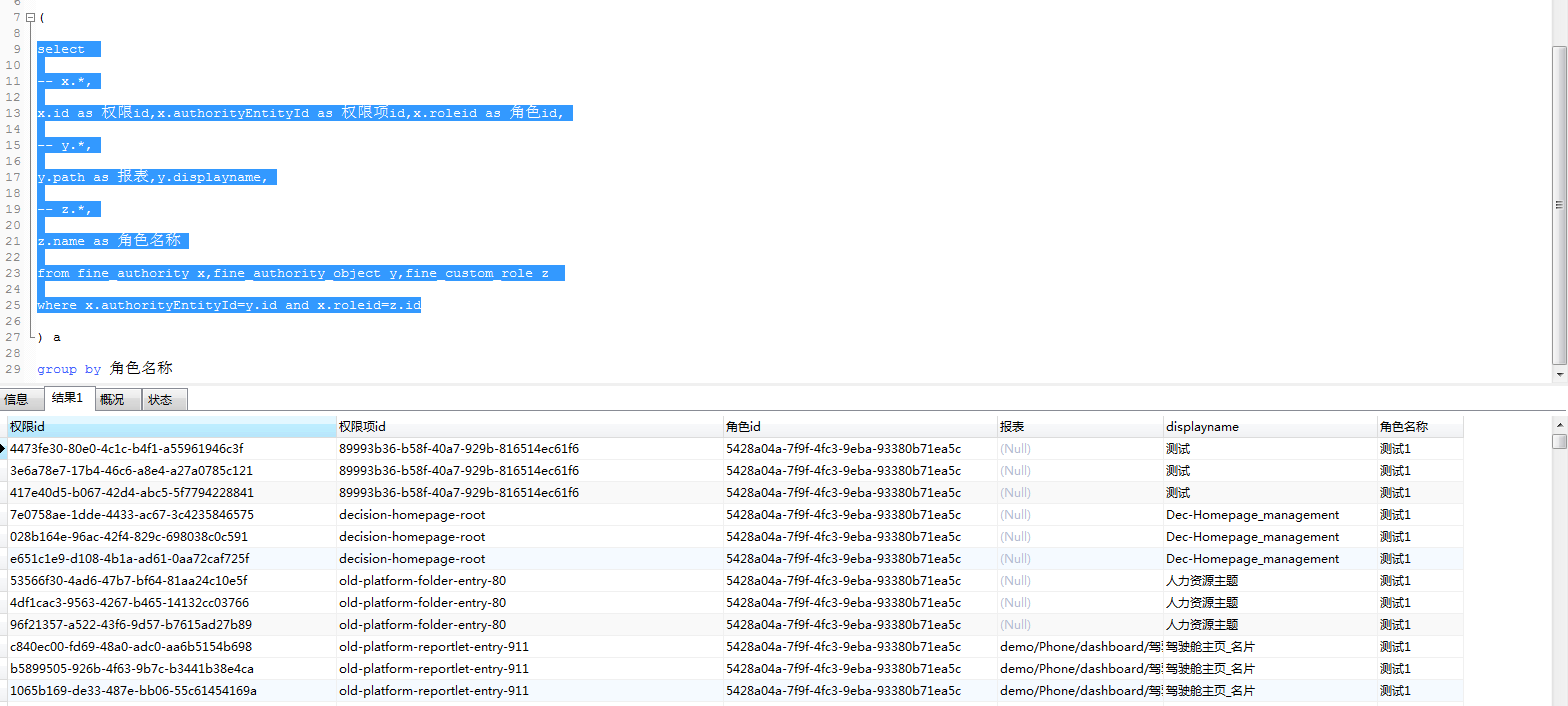The width and height of the screenshot is (1568, 706).
Task: Click the 角色id cell in row 3e6a78e7
Action: click(860, 471)
